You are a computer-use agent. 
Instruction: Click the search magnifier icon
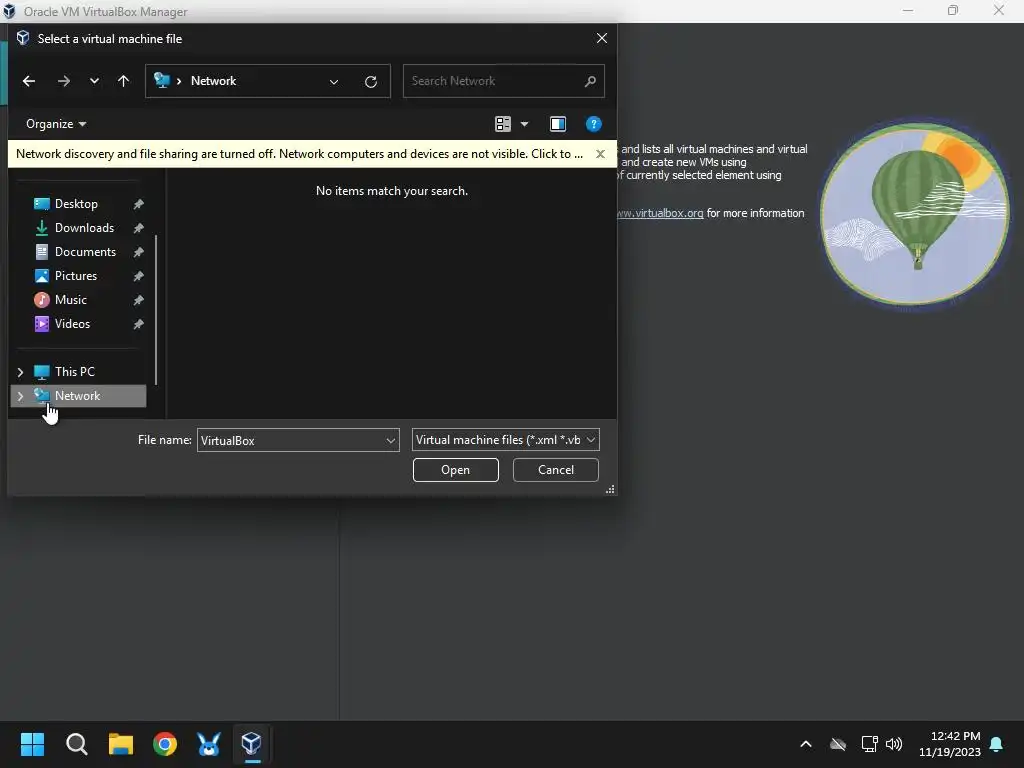pyautogui.click(x=590, y=81)
